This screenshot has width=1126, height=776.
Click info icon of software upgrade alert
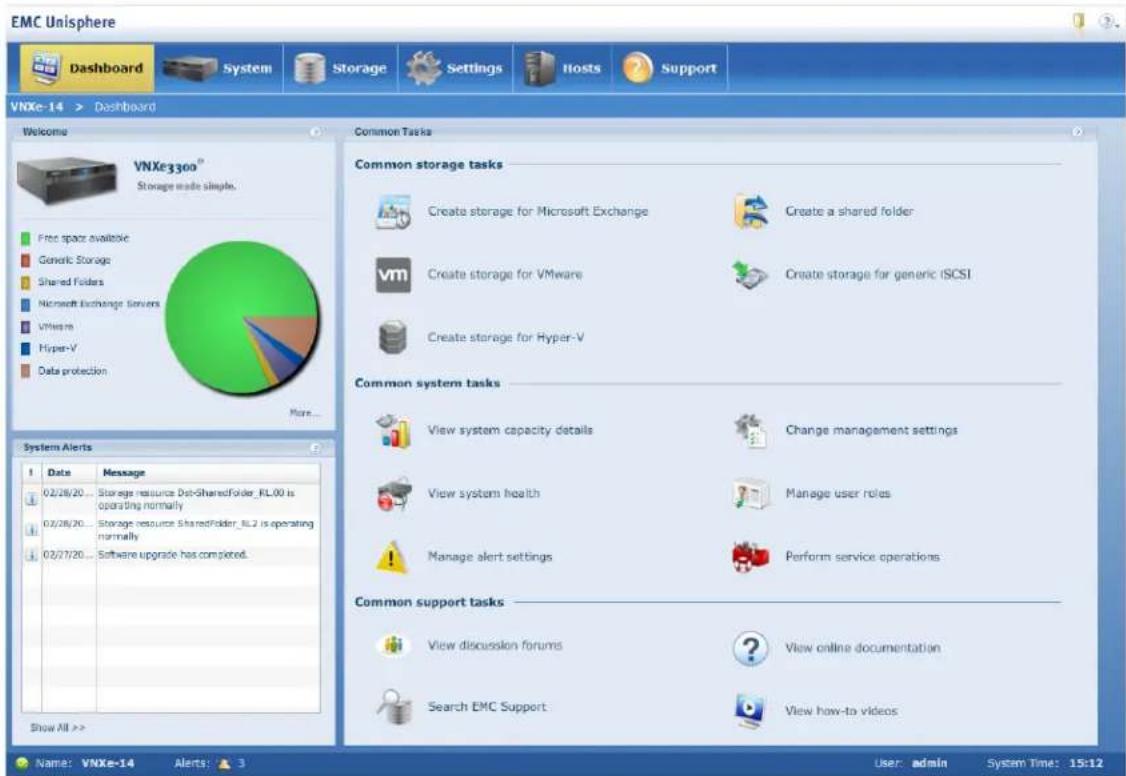click(32, 555)
